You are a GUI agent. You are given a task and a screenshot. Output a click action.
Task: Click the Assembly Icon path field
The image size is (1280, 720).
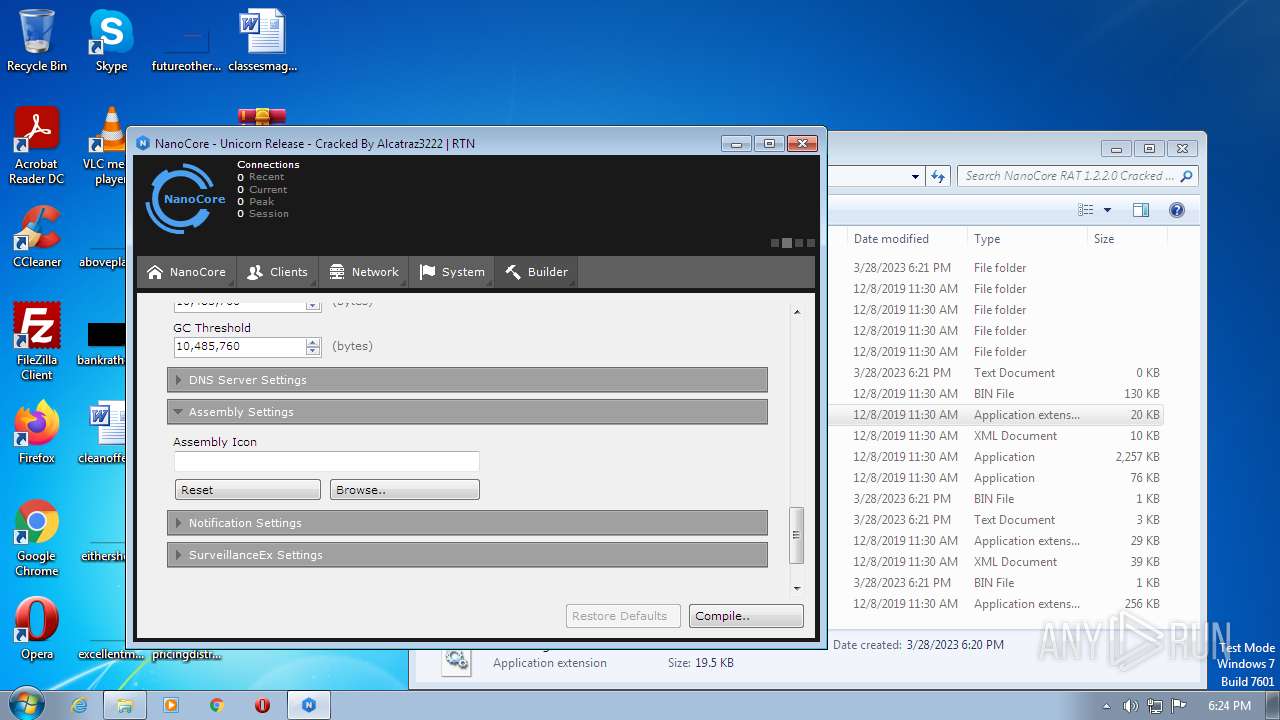click(327, 462)
